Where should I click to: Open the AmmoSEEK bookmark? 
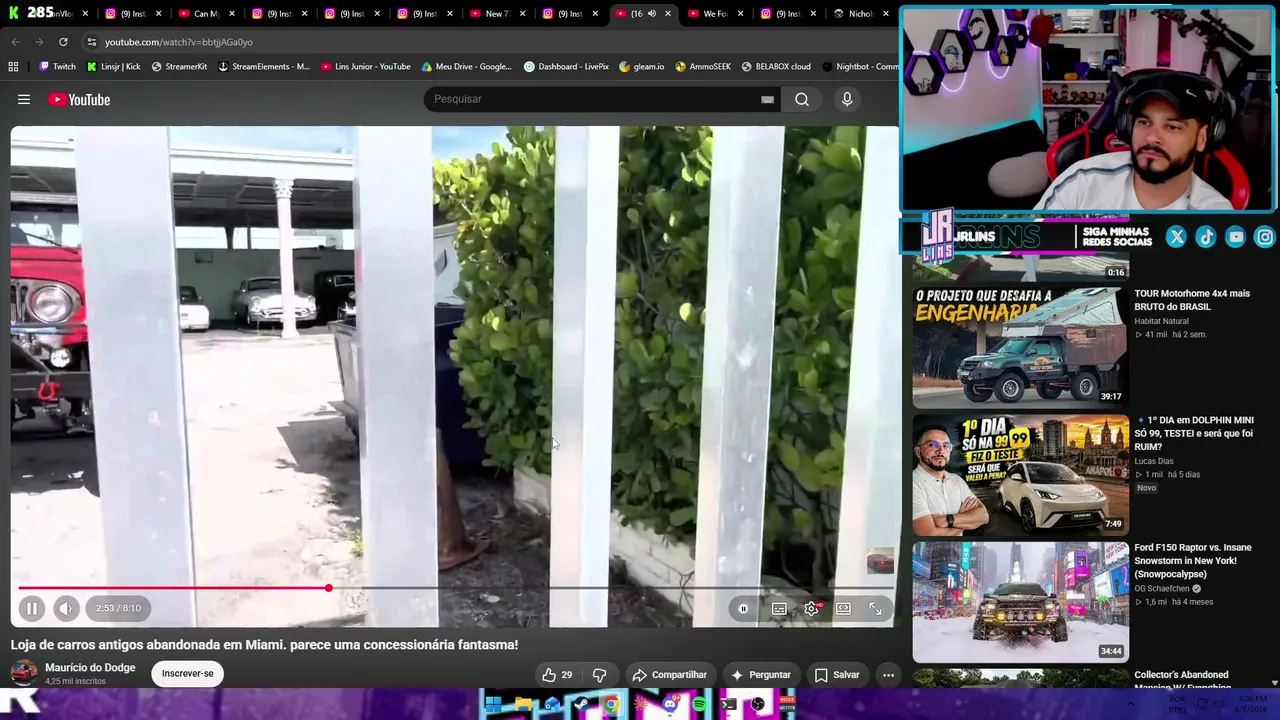click(703, 67)
